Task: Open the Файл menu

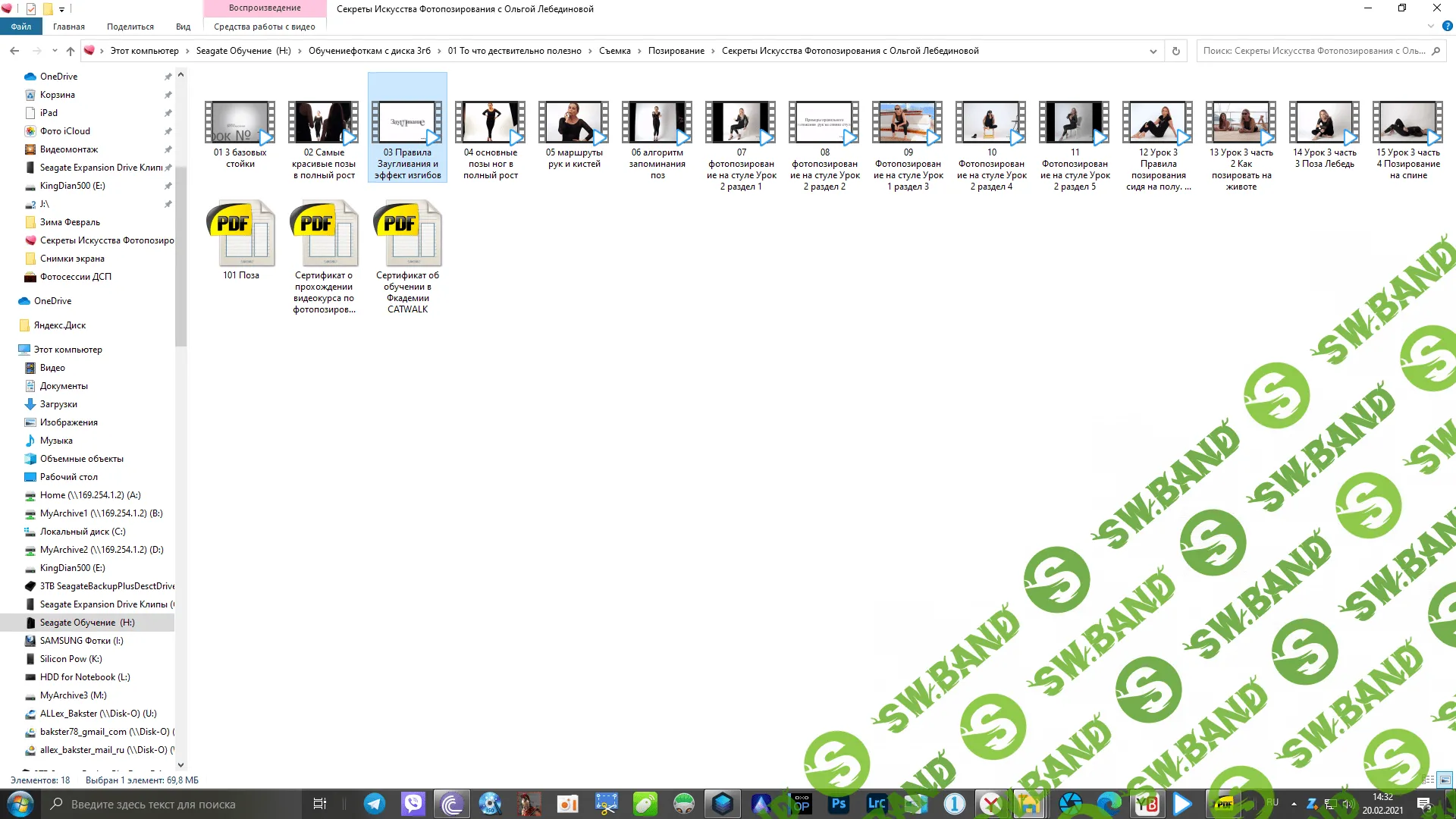Action: coord(21,27)
